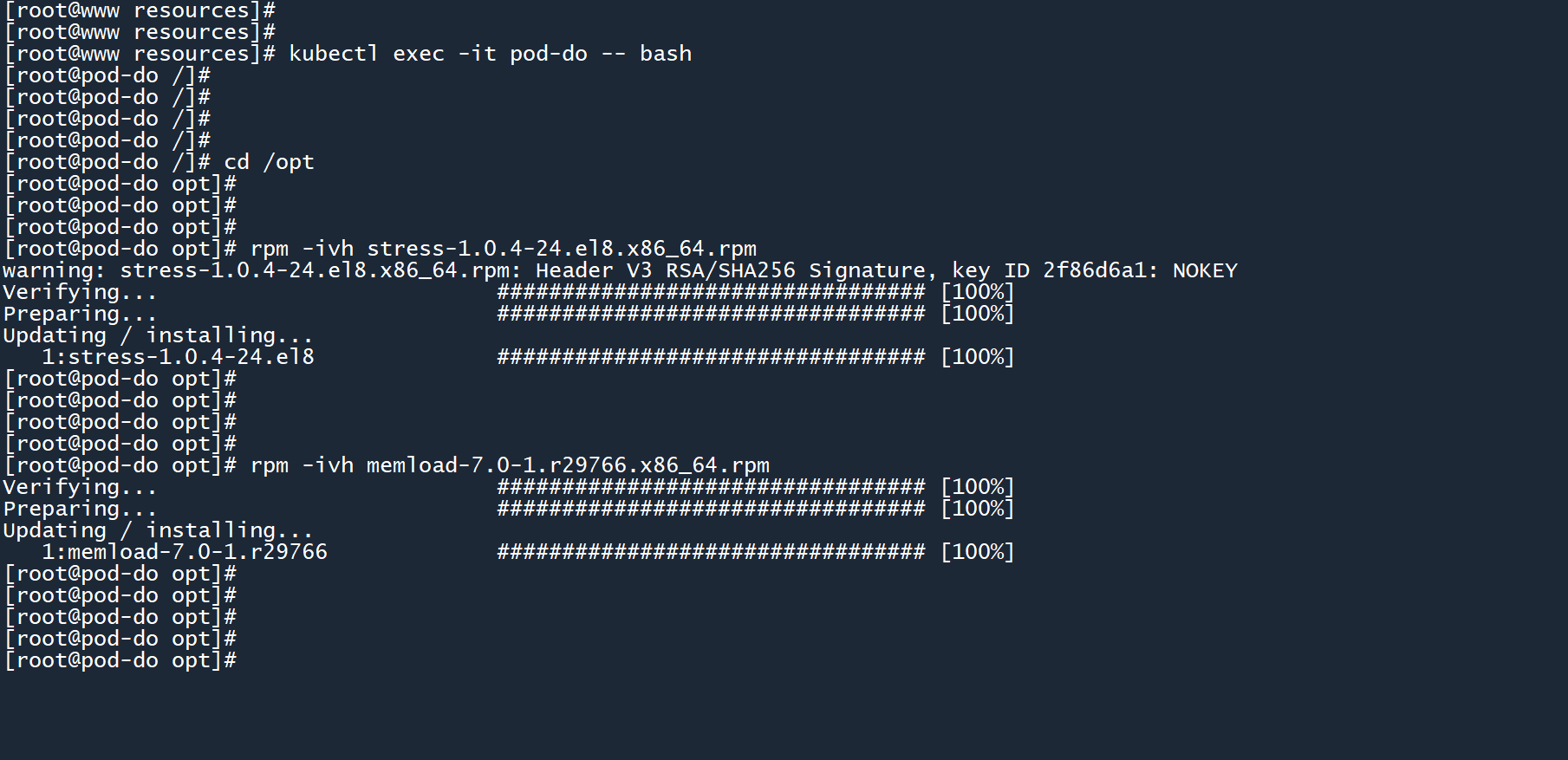Click the rpm memload install command
Image resolution: width=1568 pixels, height=760 pixels.
[510, 465]
